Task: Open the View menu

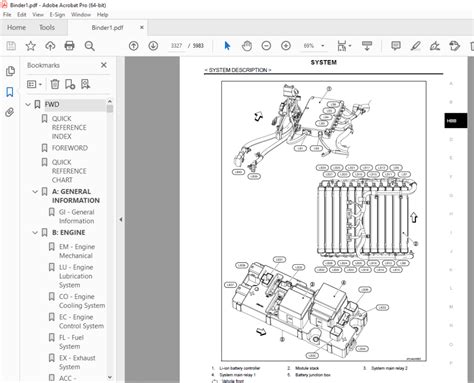Action: [38, 15]
